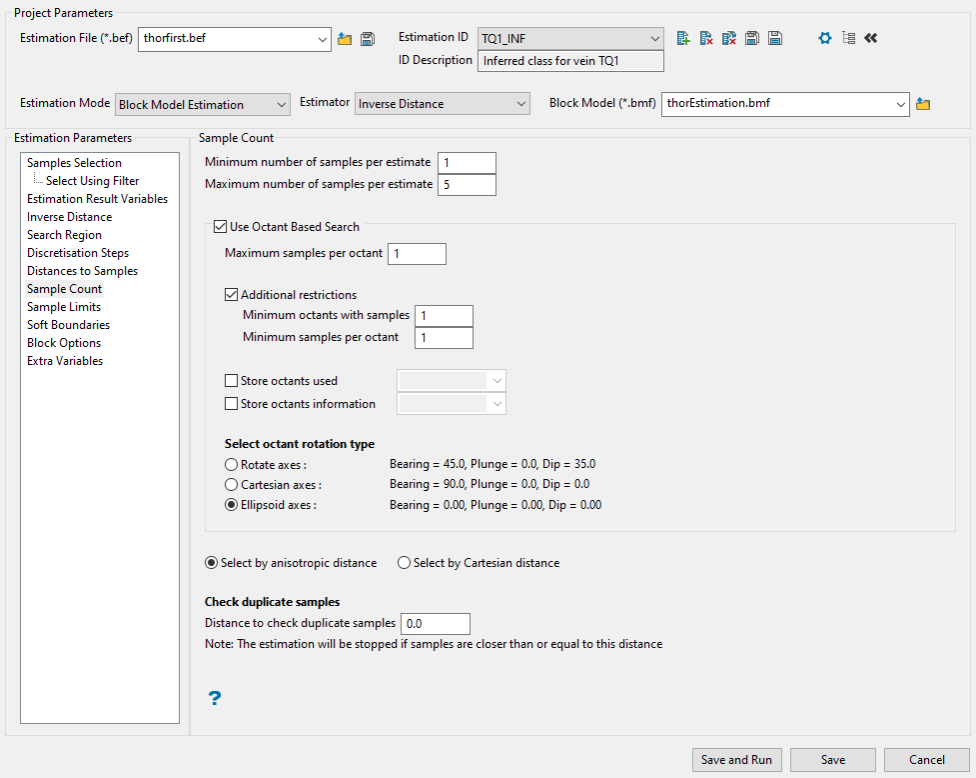976x778 pixels.
Task: Select the Rotate axes radio option
Action: (x=232, y=465)
